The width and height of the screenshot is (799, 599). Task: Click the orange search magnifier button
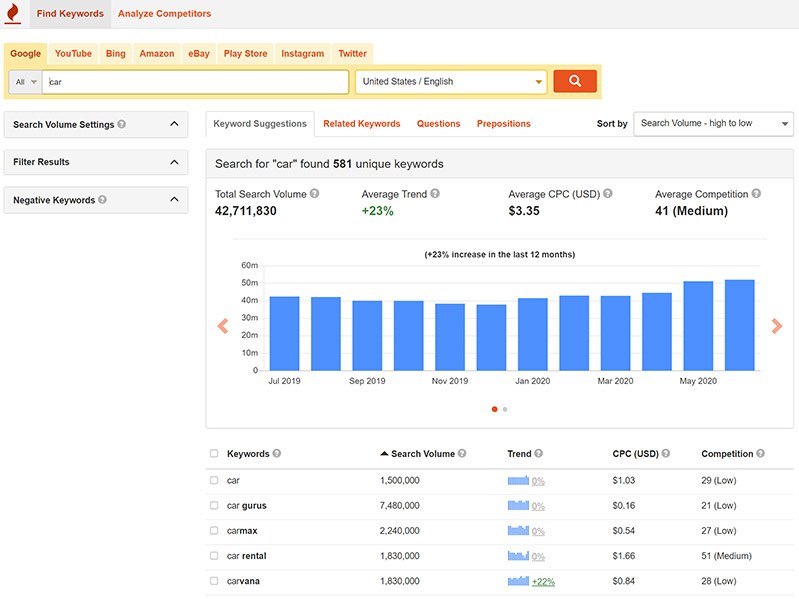(575, 81)
